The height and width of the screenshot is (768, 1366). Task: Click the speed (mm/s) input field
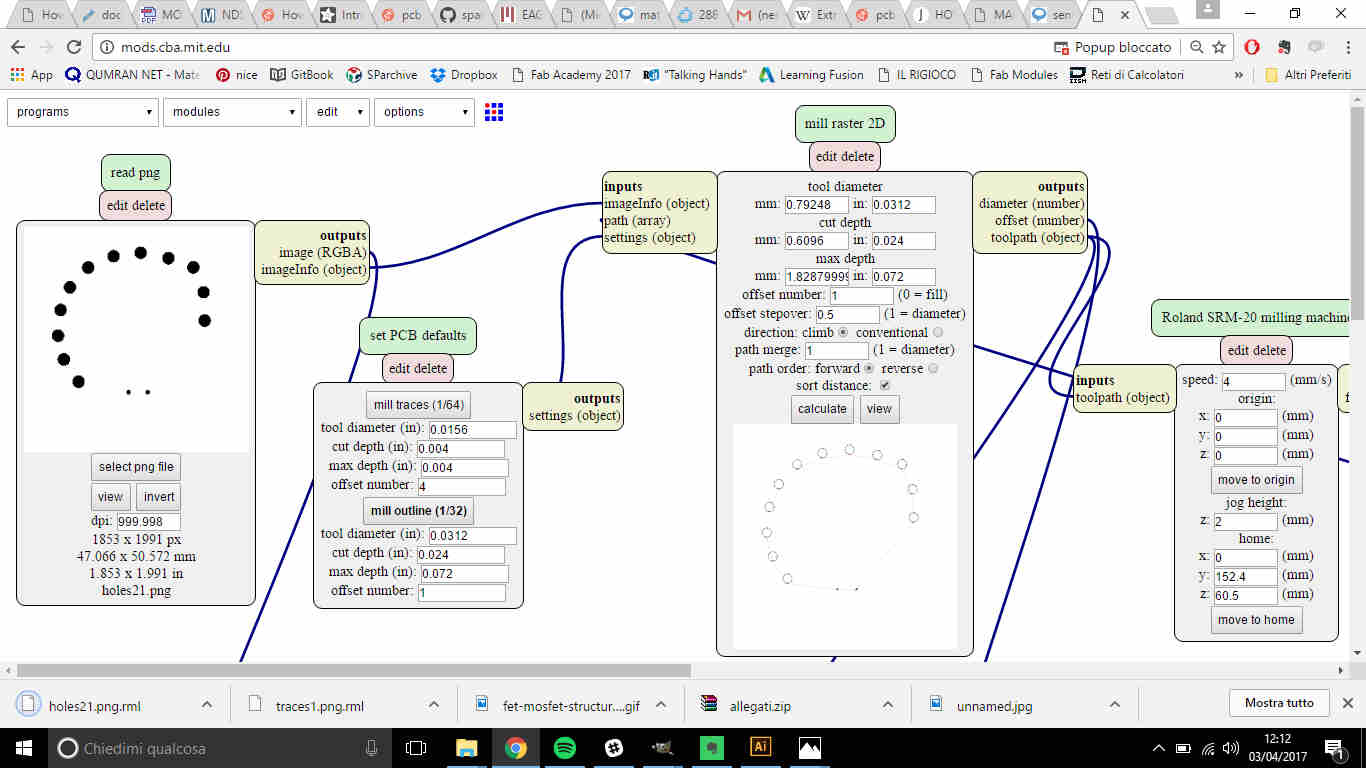(x=1253, y=381)
